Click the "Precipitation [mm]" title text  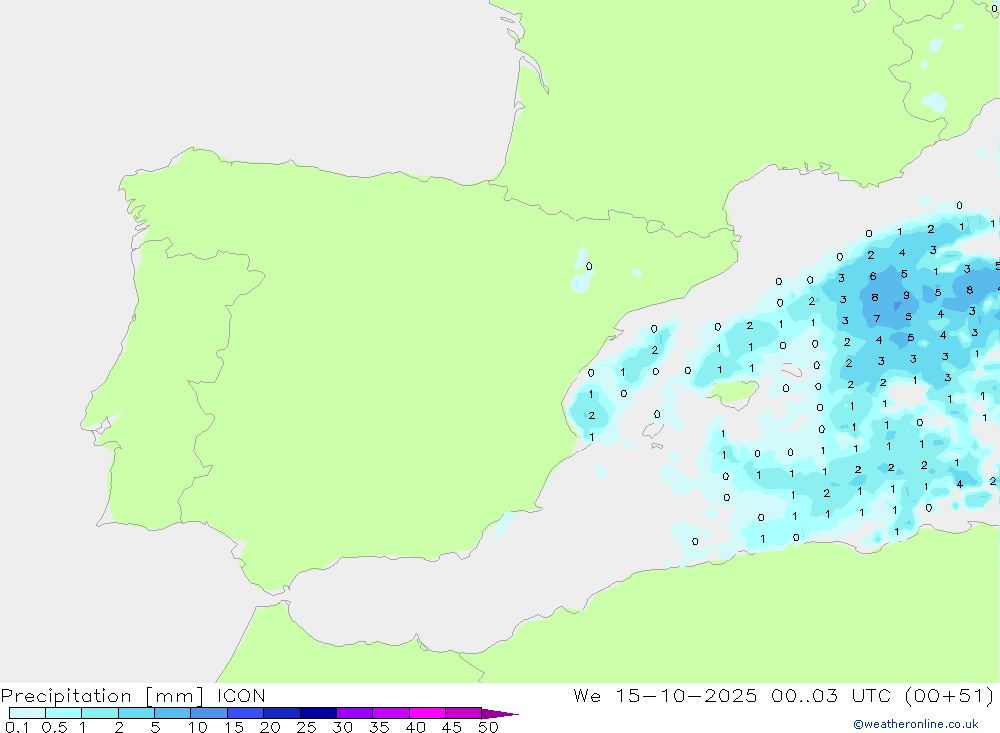[102, 696]
